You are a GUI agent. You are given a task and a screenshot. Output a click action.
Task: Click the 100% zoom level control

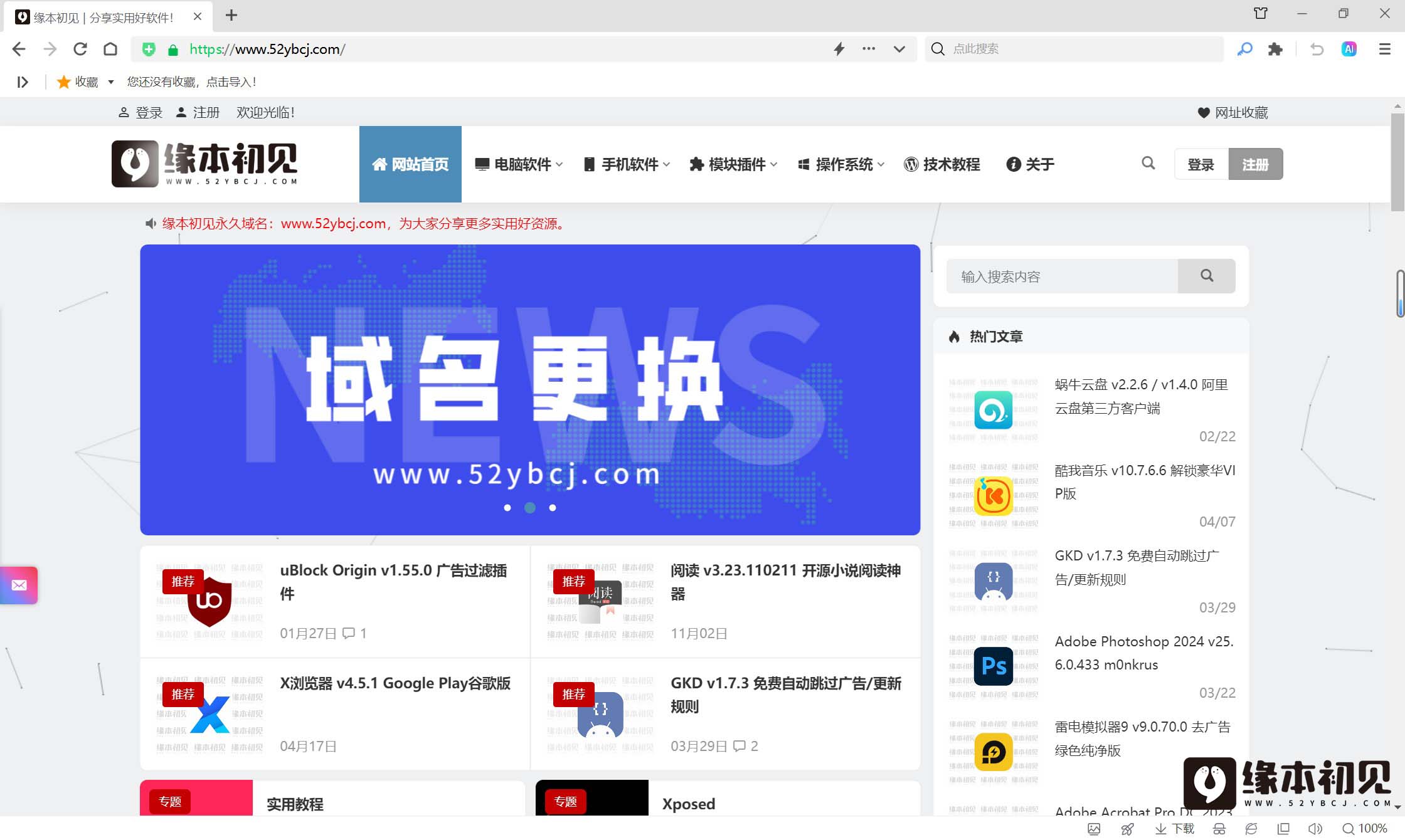pos(1365,829)
